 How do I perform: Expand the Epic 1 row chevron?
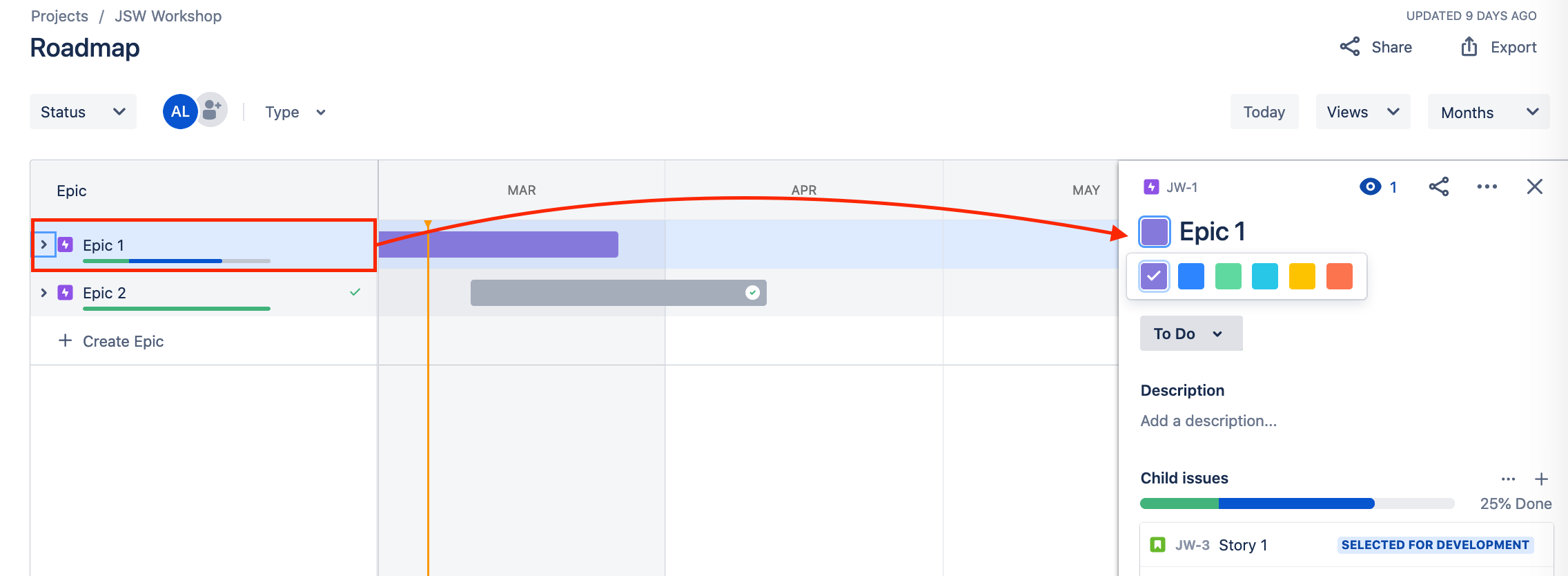coord(44,244)
